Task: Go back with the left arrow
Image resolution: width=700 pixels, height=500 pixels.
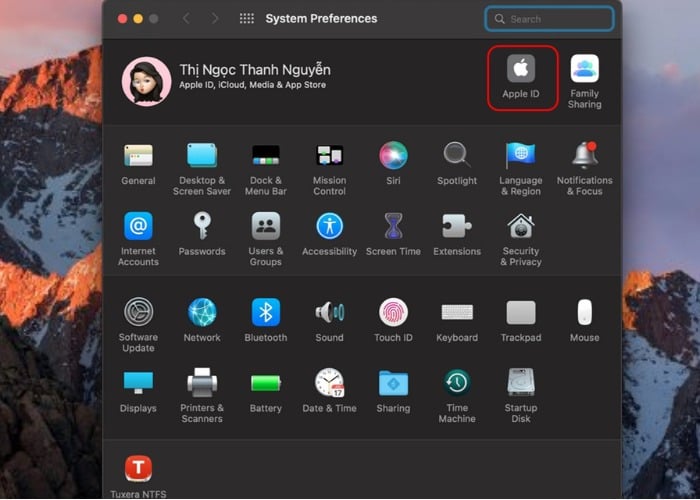Action: [x=186, y=18]
